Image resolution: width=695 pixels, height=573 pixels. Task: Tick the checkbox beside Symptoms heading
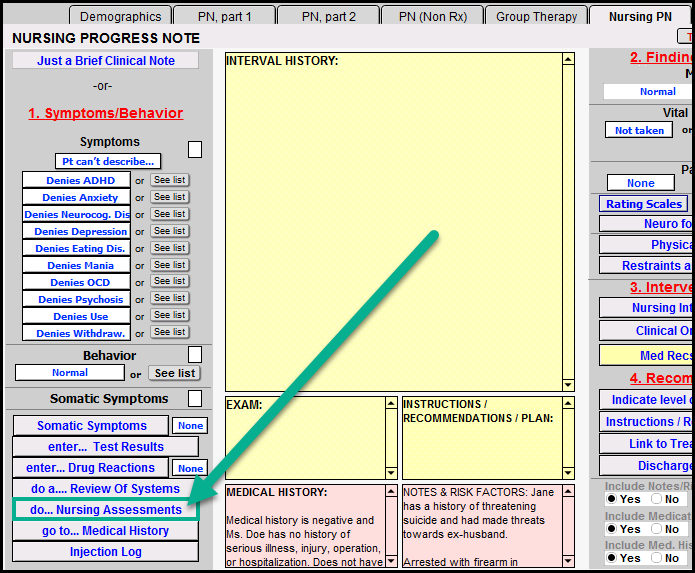click(x=195, y=149)
